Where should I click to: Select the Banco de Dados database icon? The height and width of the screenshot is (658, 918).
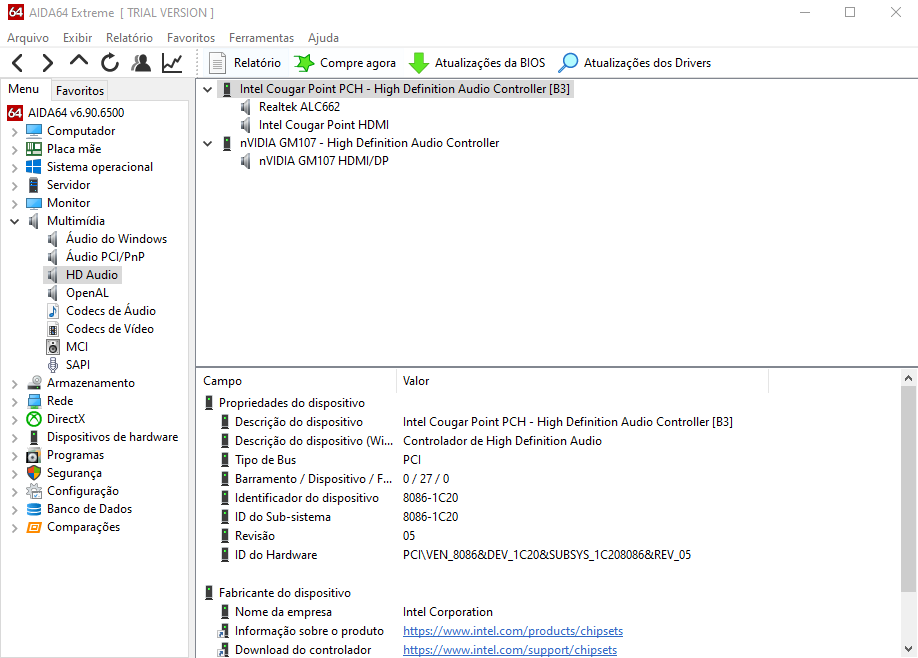(34, 509)
